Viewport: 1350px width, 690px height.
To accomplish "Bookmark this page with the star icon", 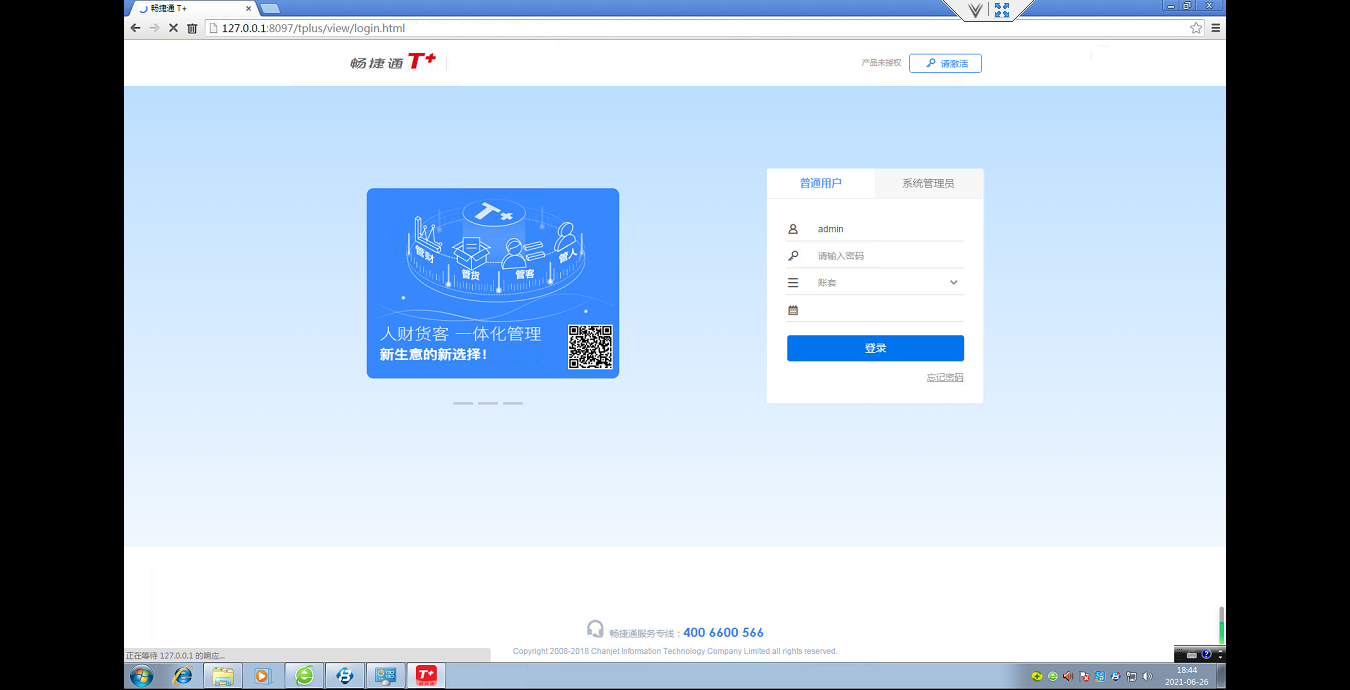I will coord(1196,28).
